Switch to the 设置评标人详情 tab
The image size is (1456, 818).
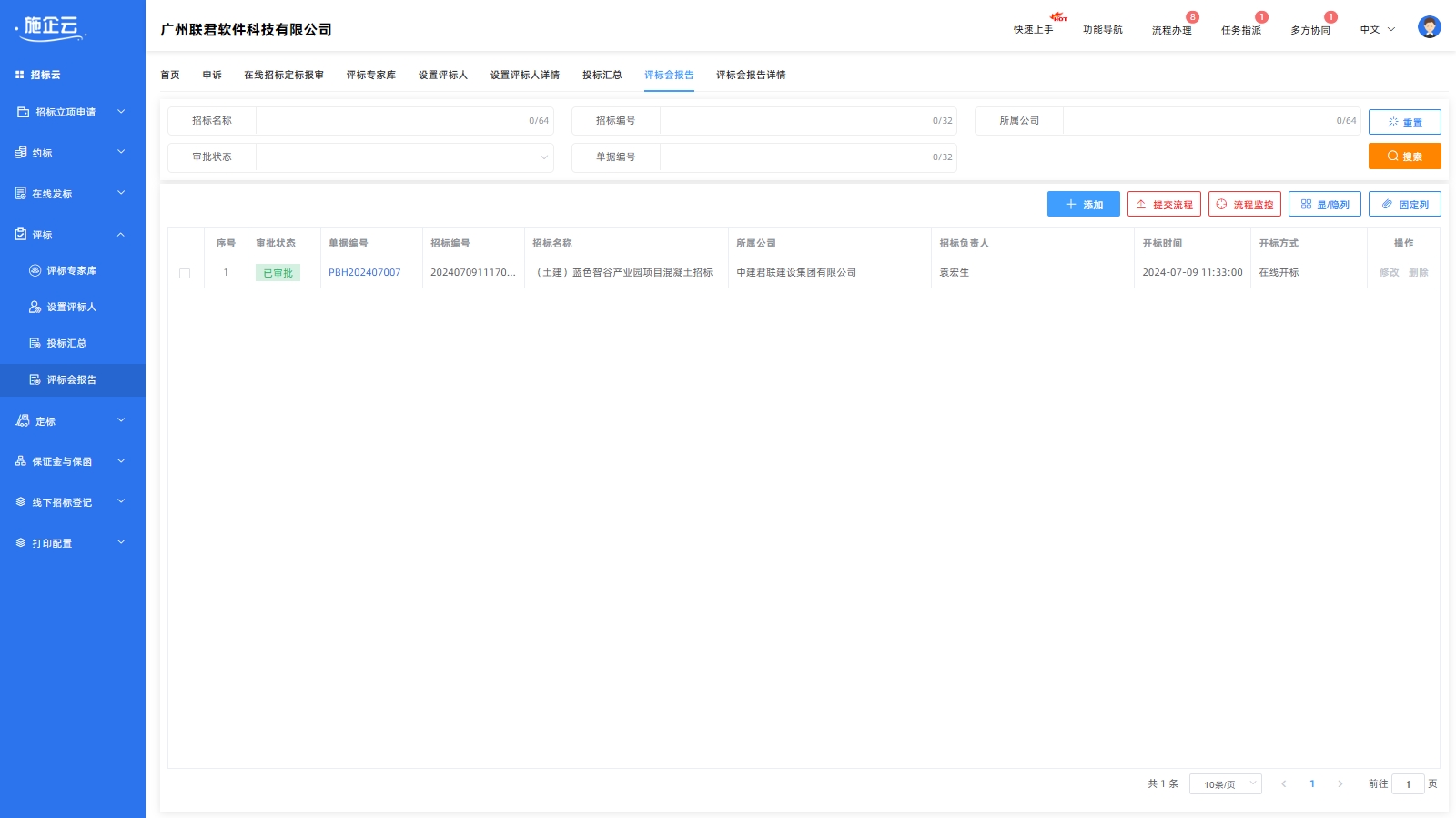[x=525, y=75]
